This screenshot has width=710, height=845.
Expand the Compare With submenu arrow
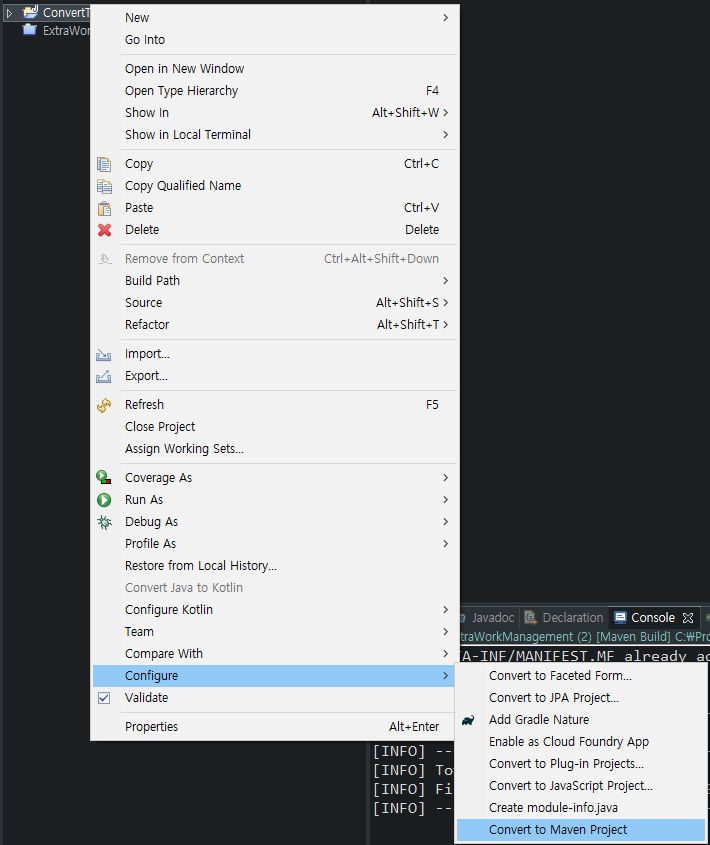[x=445, y=654]
